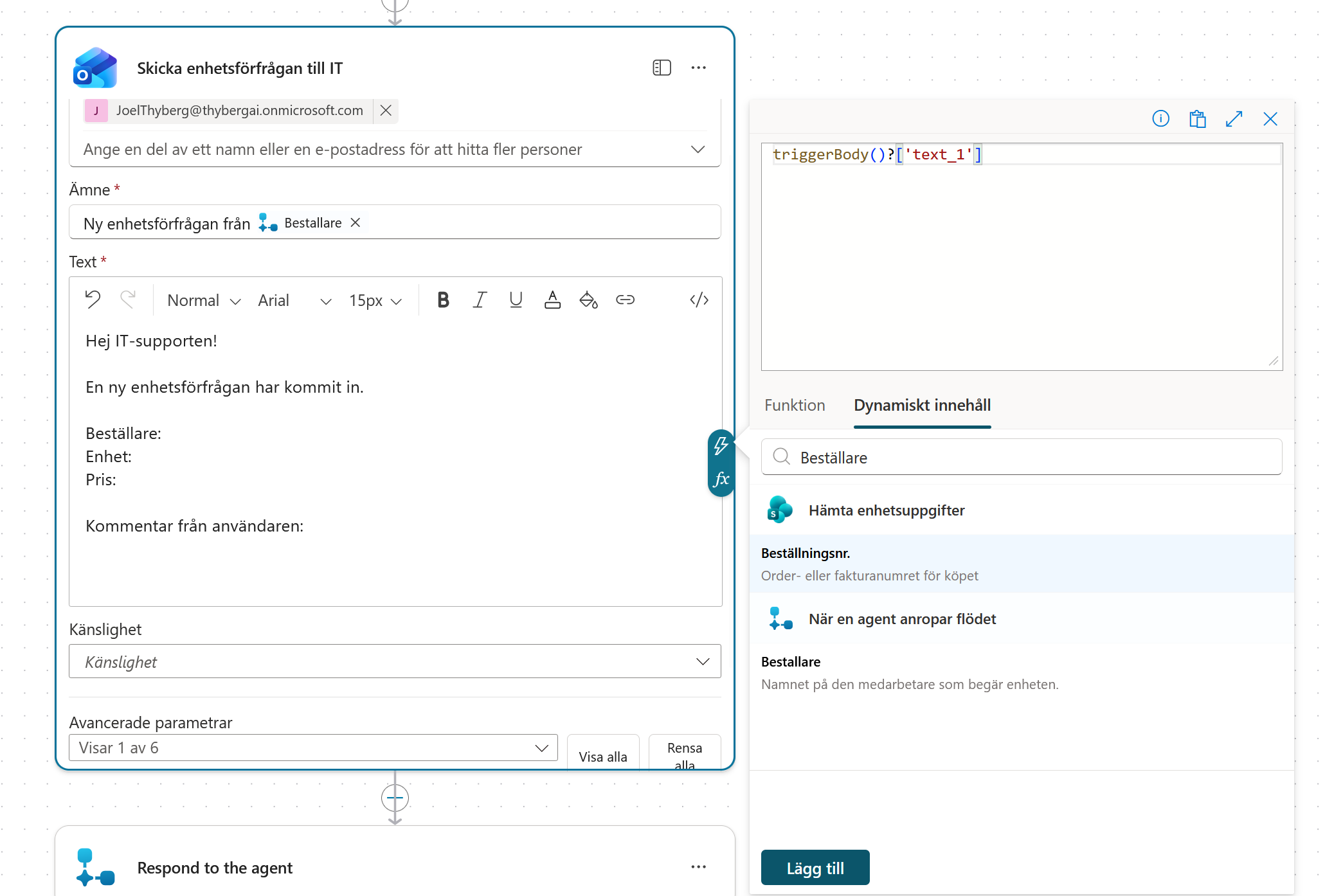Toggle italic formatting
Image resolution: width=1334 pixels, height=896 pixels.
click(480, 300)
